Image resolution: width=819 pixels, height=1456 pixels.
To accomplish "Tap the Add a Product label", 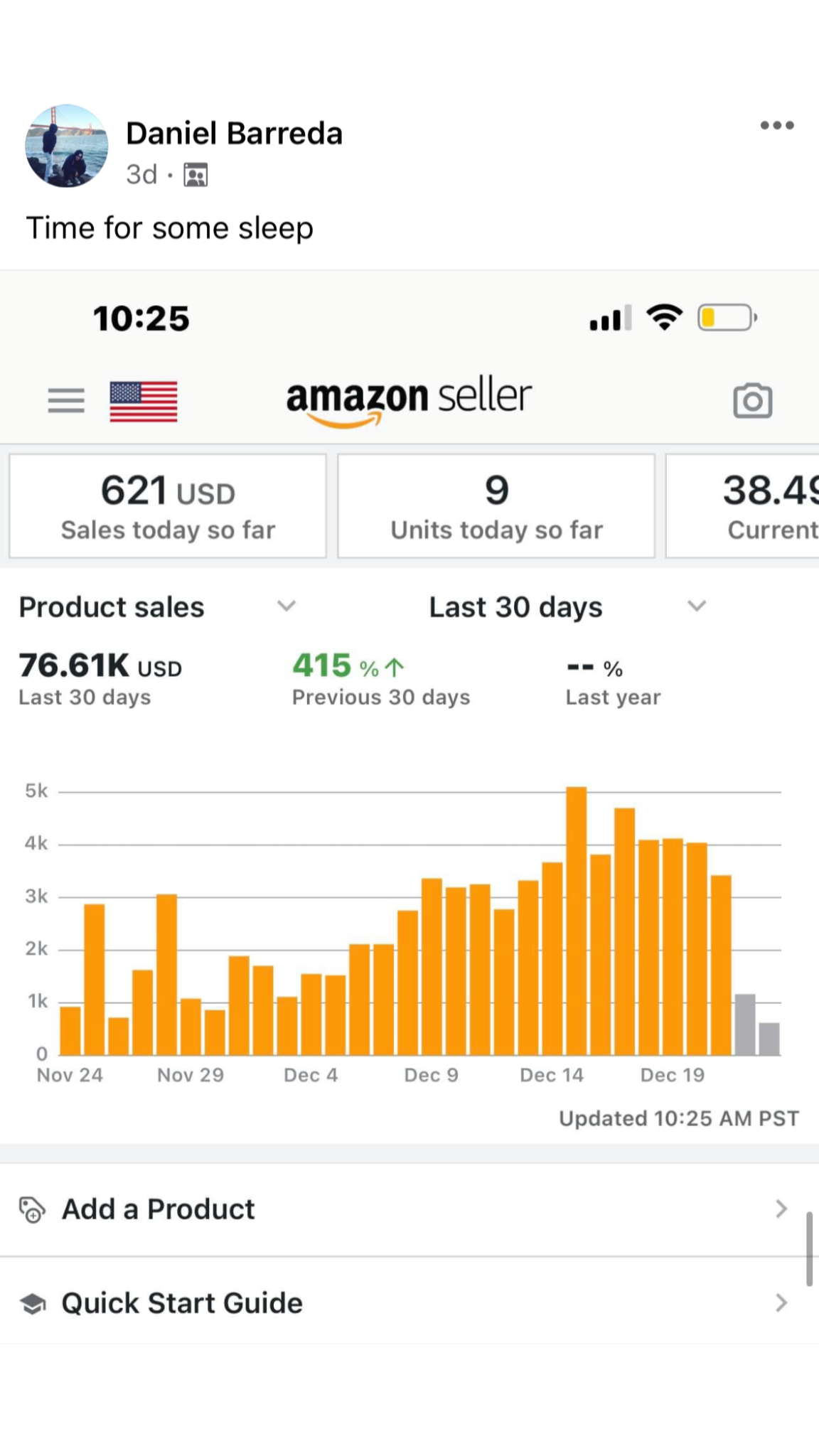I will pyautogui.click(x=158, y=1209).
